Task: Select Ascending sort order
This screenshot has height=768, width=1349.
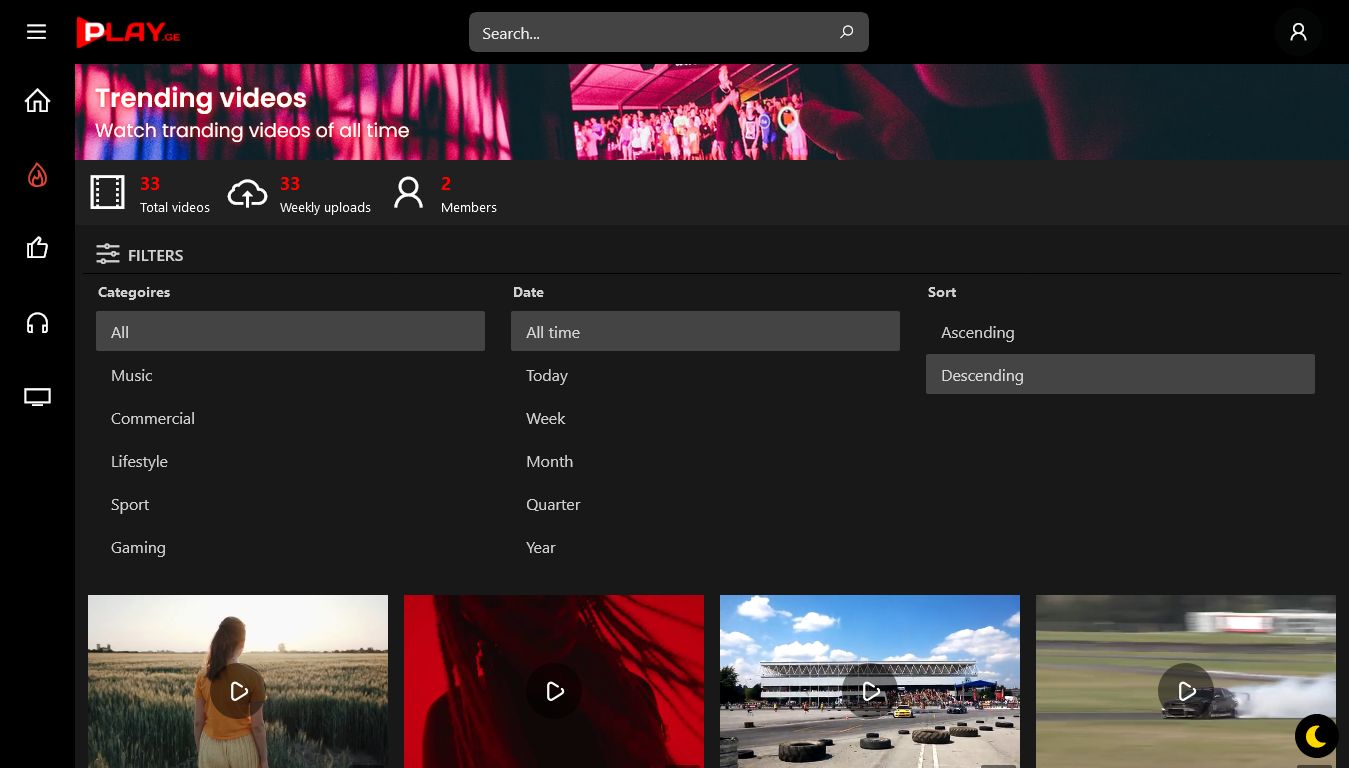Action: click(x=977, y=332)
